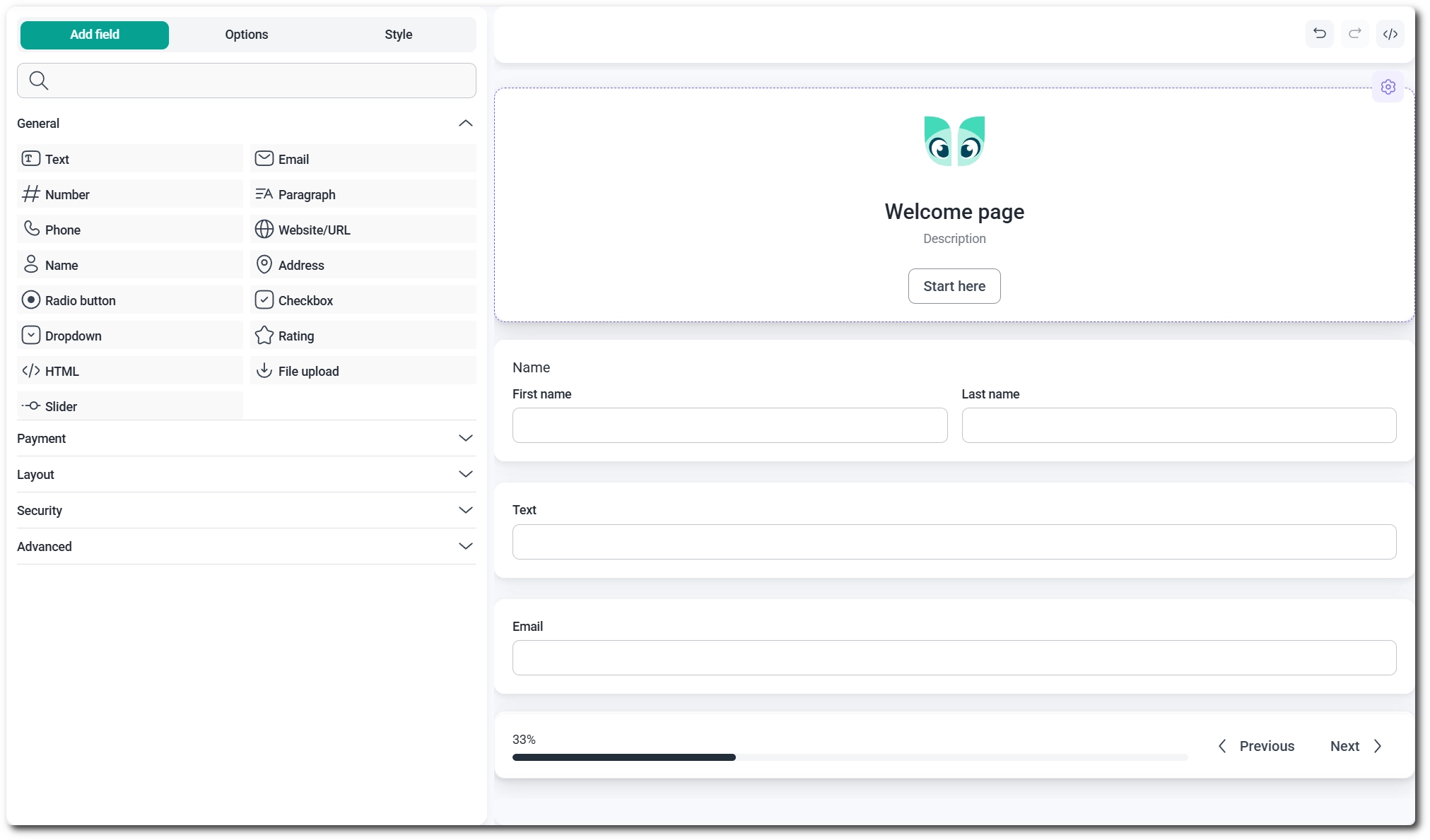Switch to the Add field tab
1430x840 pixels.
95,35
